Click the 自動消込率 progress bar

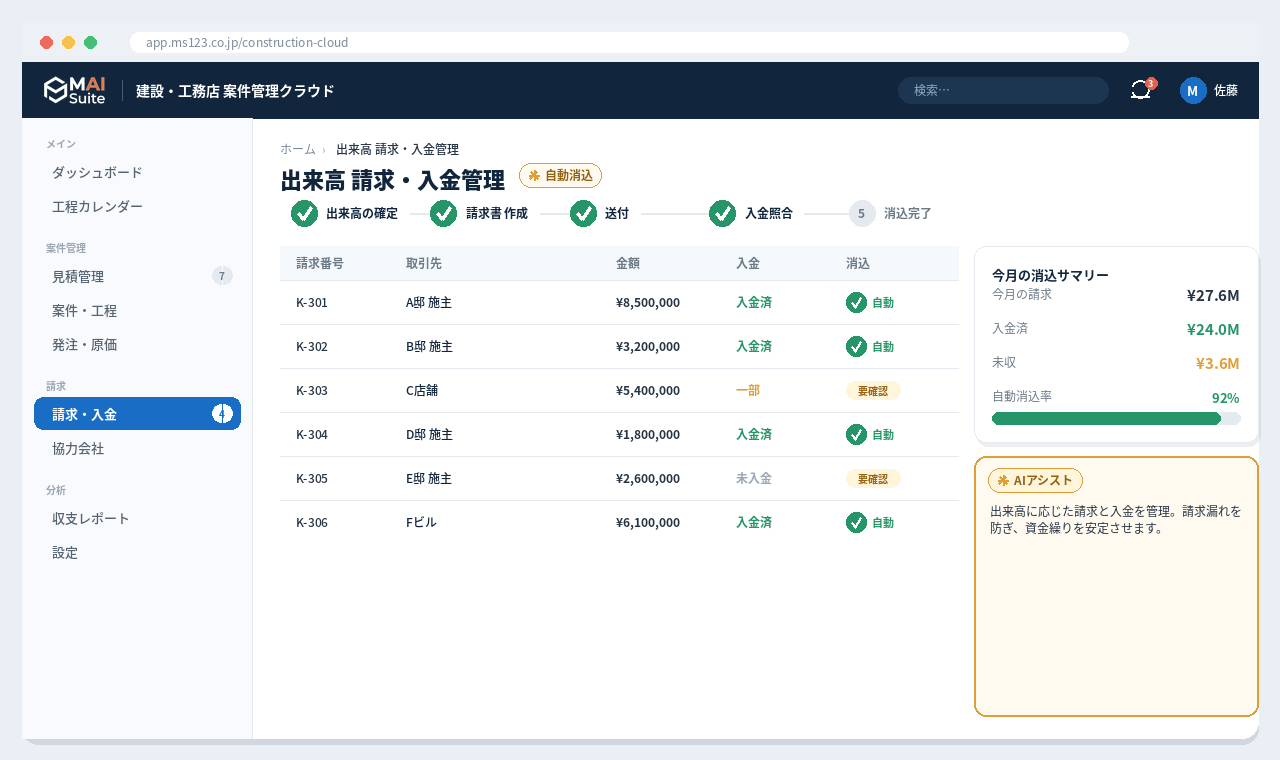(1116, 418)
